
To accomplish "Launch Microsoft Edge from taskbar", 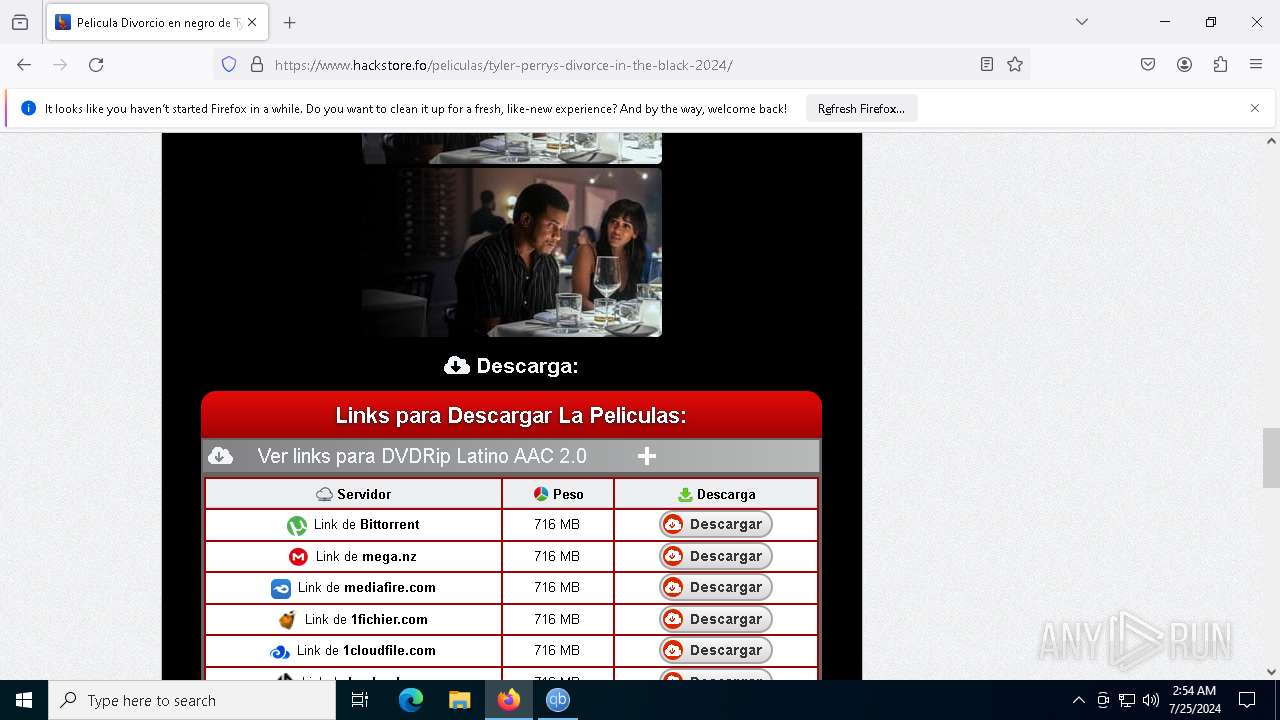I will pos(411,700).
